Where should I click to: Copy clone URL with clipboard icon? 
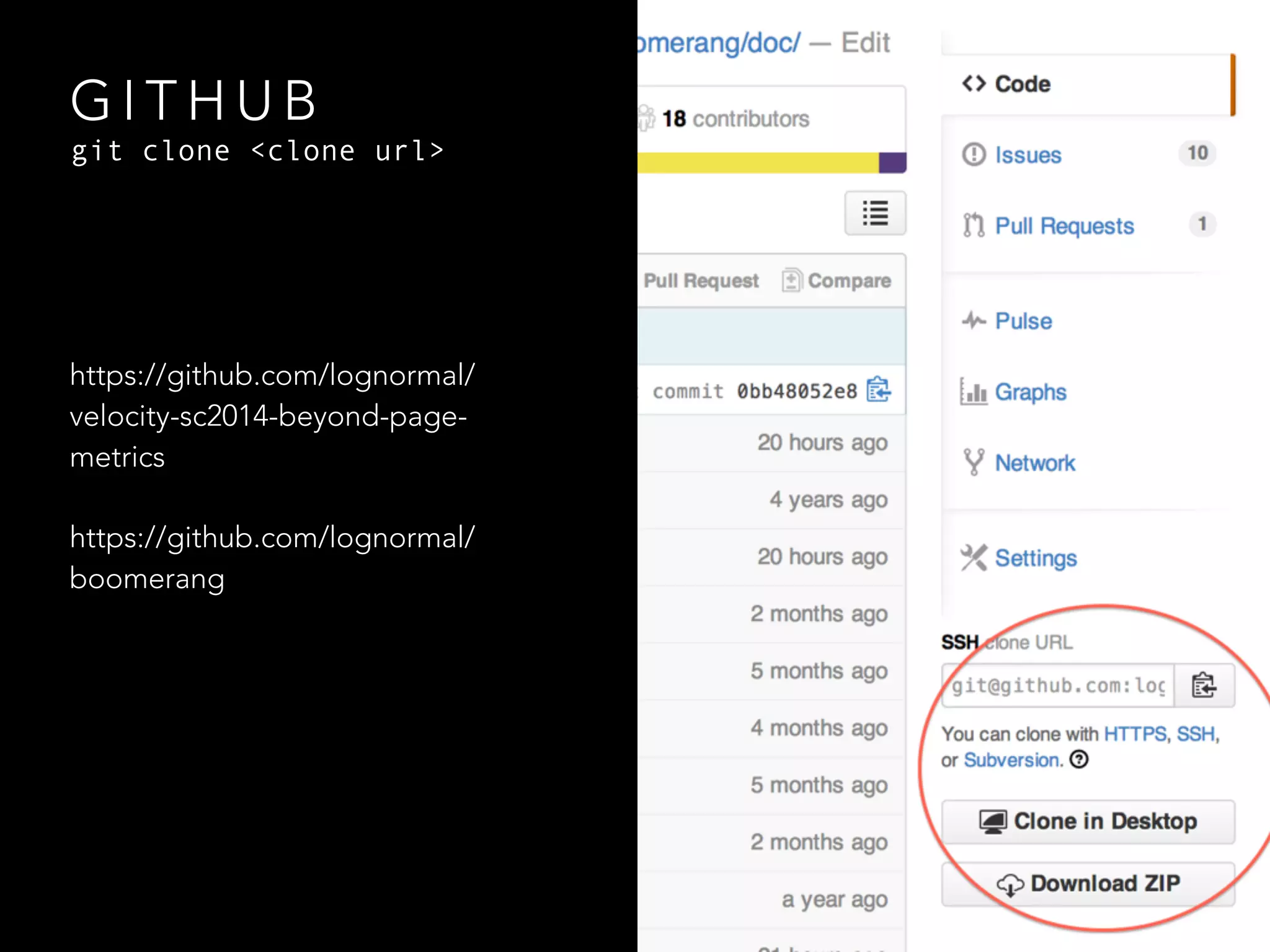[x=1204, y=685]
